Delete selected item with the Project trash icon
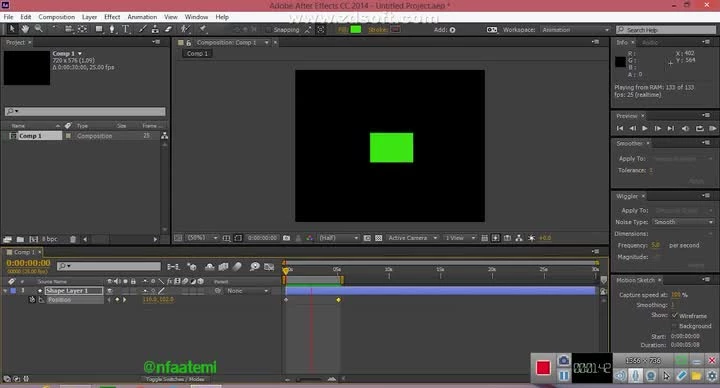The image size is (720, 388). pyautogui.click(x=73, y=239)
